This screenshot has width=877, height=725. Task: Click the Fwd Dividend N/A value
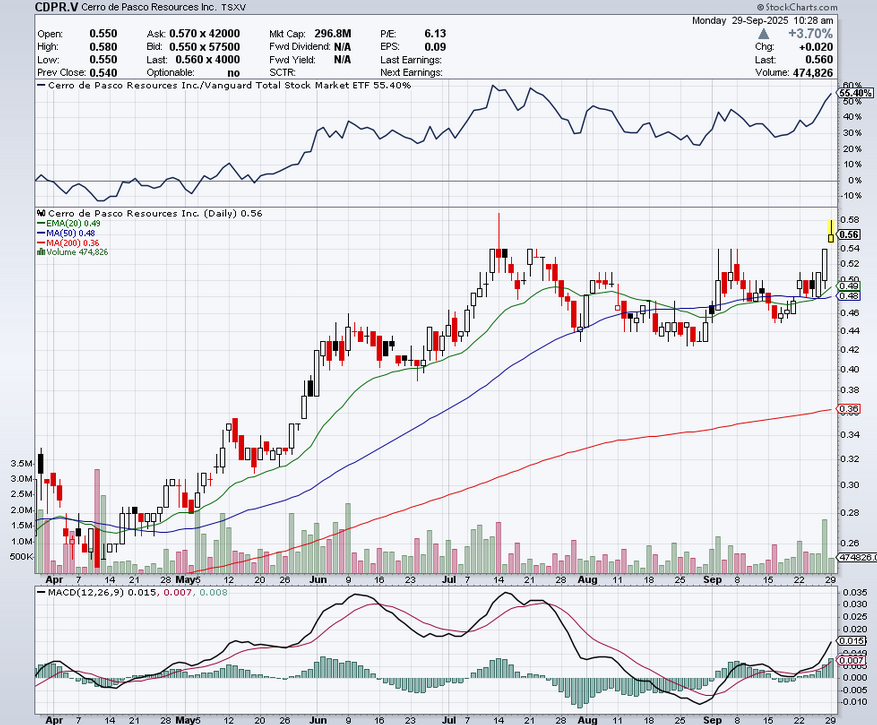(342, 47)
